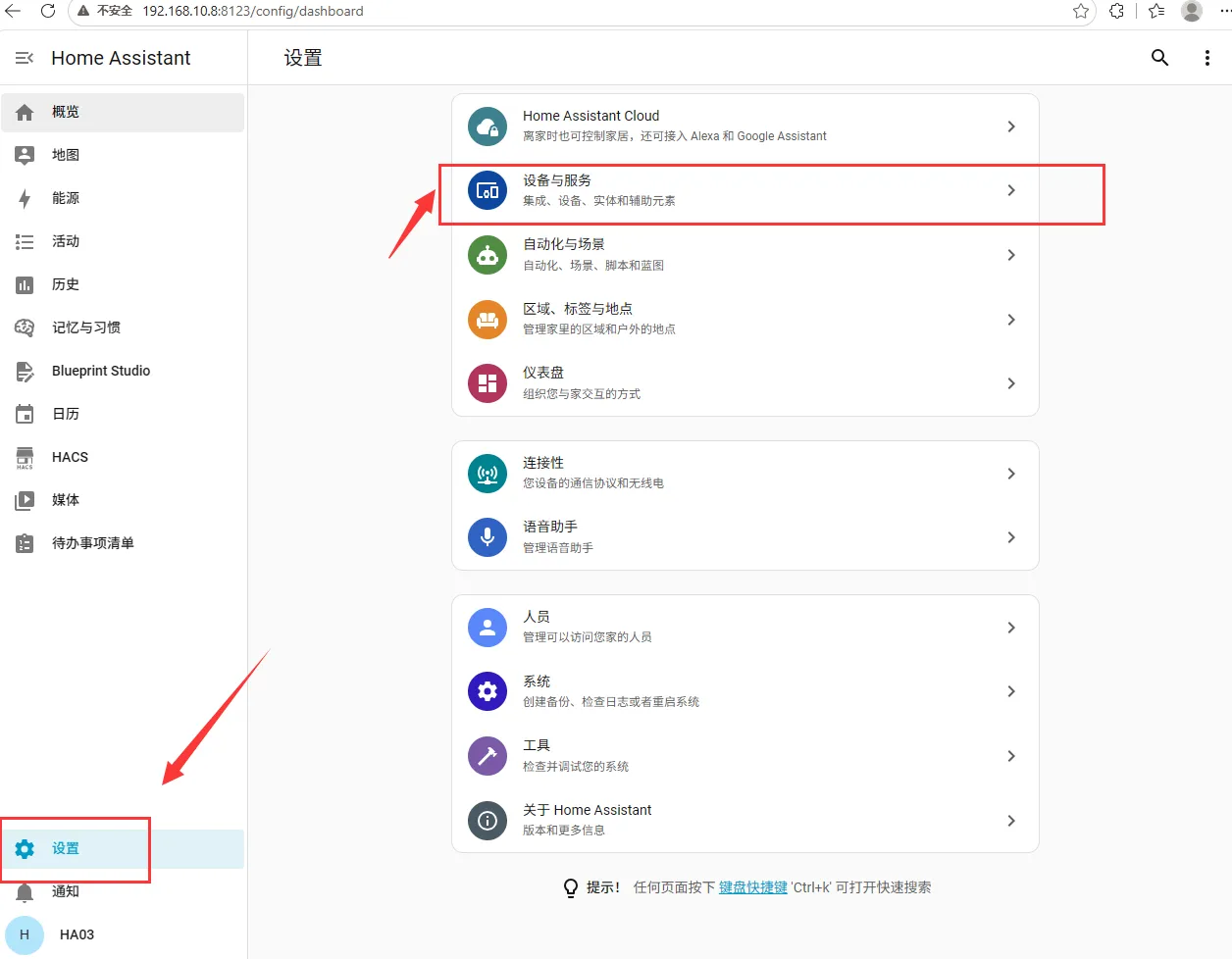Click the 媒体 media icon
This screenshot has width=1232, height=959.
coord(25,500)
